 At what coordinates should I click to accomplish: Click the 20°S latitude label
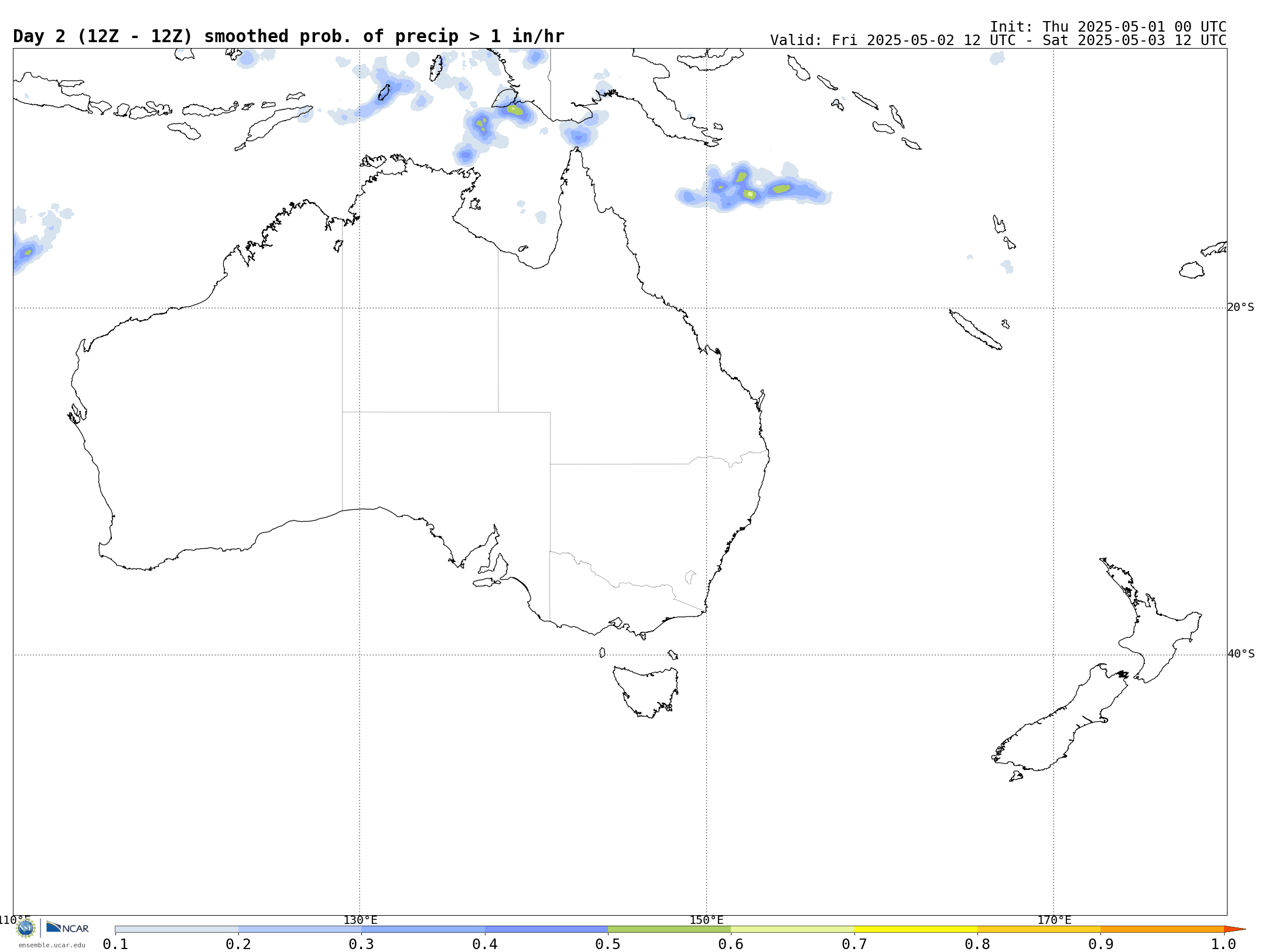point(1240,307)
